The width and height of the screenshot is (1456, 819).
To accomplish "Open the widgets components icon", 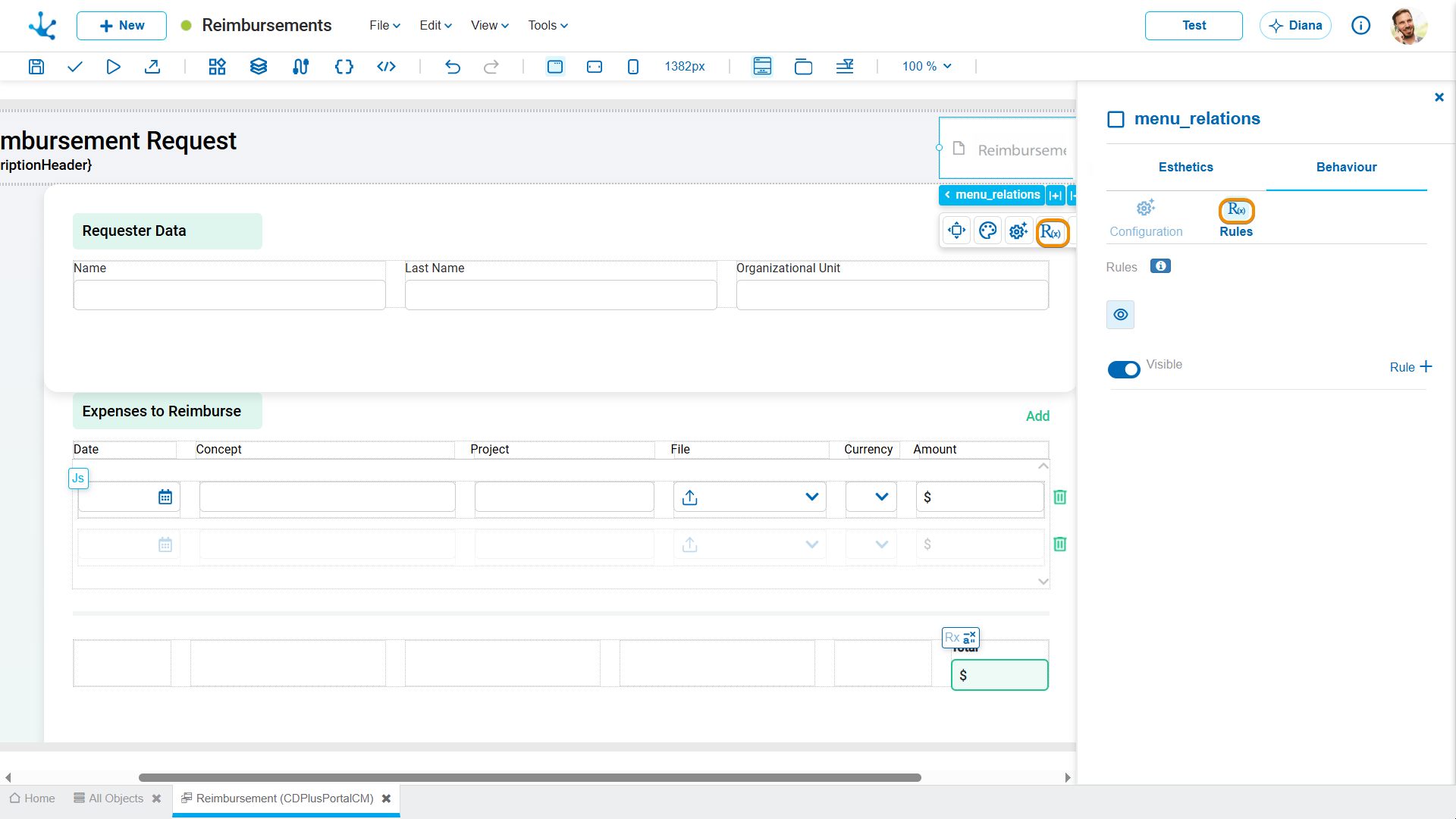I will click(218, 67).
